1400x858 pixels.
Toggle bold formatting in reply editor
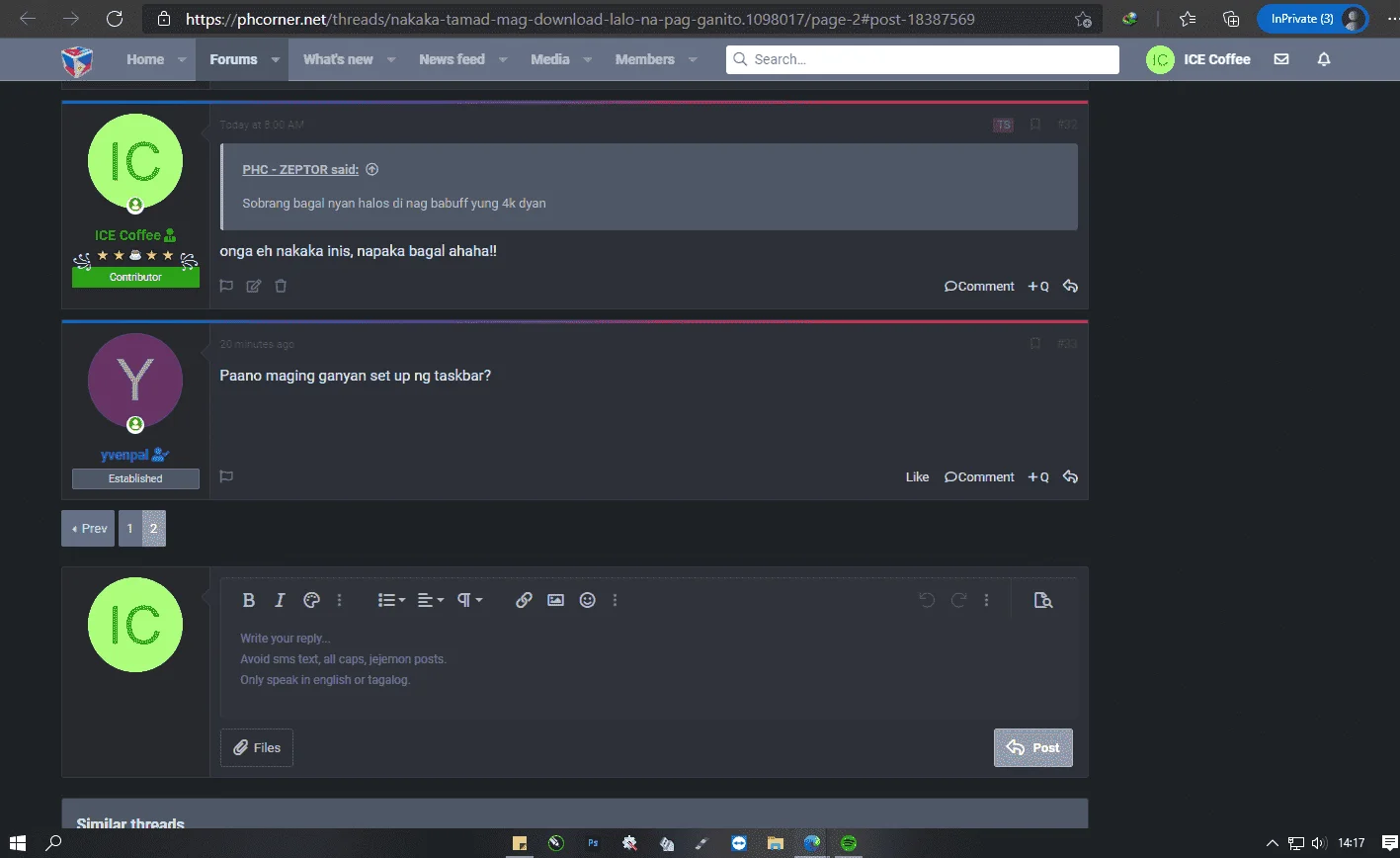(249, 600)
